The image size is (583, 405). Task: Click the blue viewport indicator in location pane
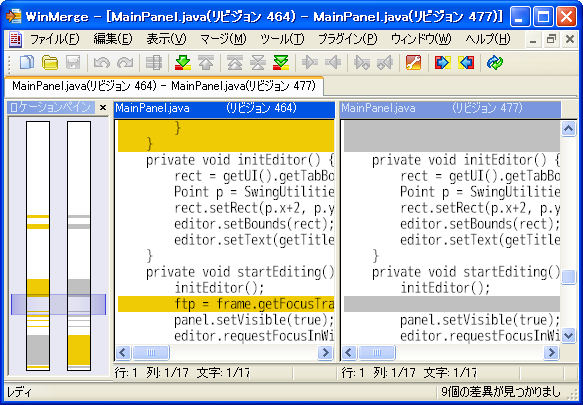58,304
